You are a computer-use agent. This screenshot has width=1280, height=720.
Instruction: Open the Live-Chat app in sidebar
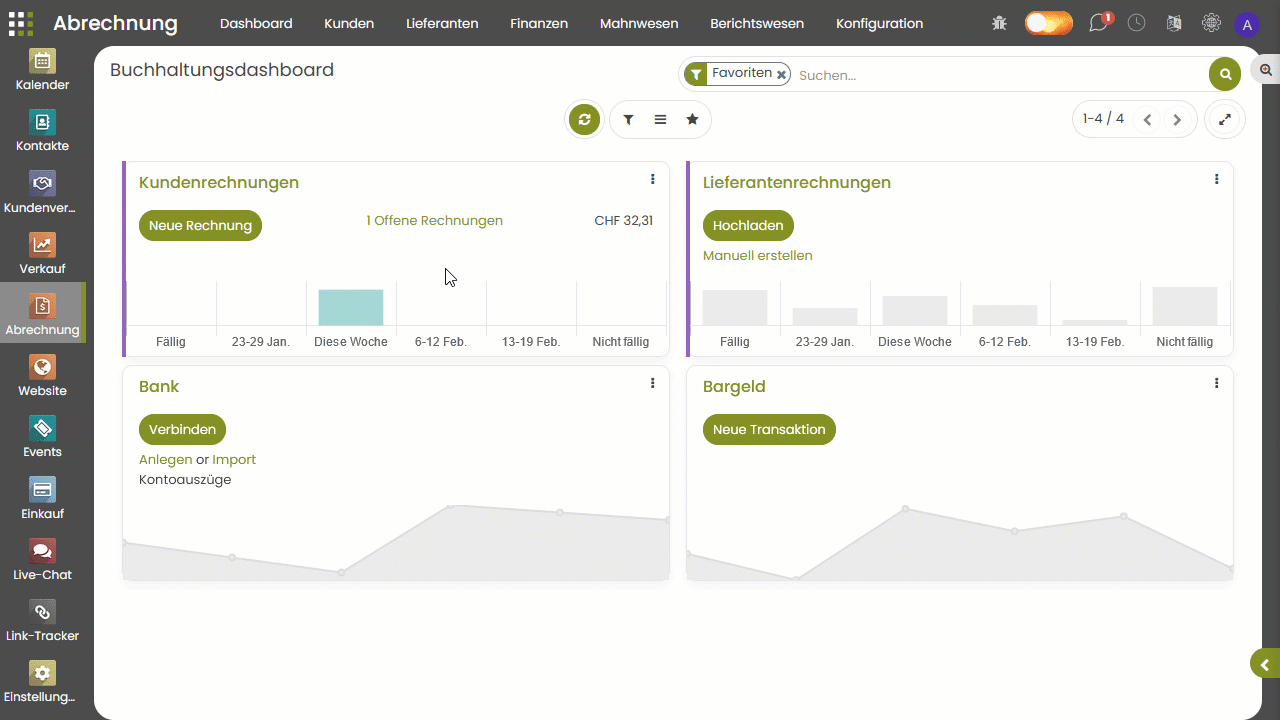[42, 561]
